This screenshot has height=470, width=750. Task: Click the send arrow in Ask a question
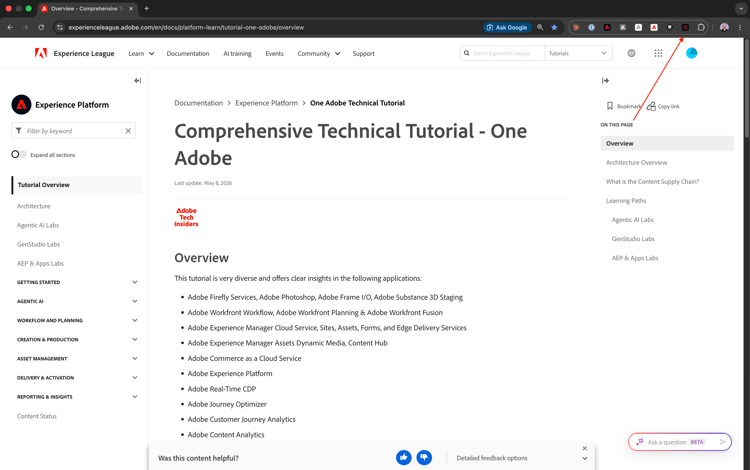[723, 442]
